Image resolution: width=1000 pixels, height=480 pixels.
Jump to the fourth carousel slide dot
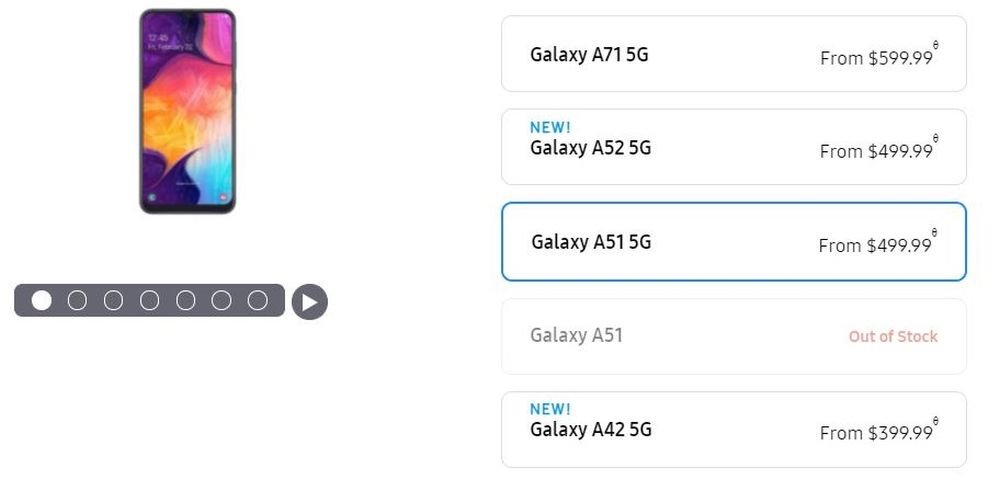pyautogui.click(x=149, y=300)
